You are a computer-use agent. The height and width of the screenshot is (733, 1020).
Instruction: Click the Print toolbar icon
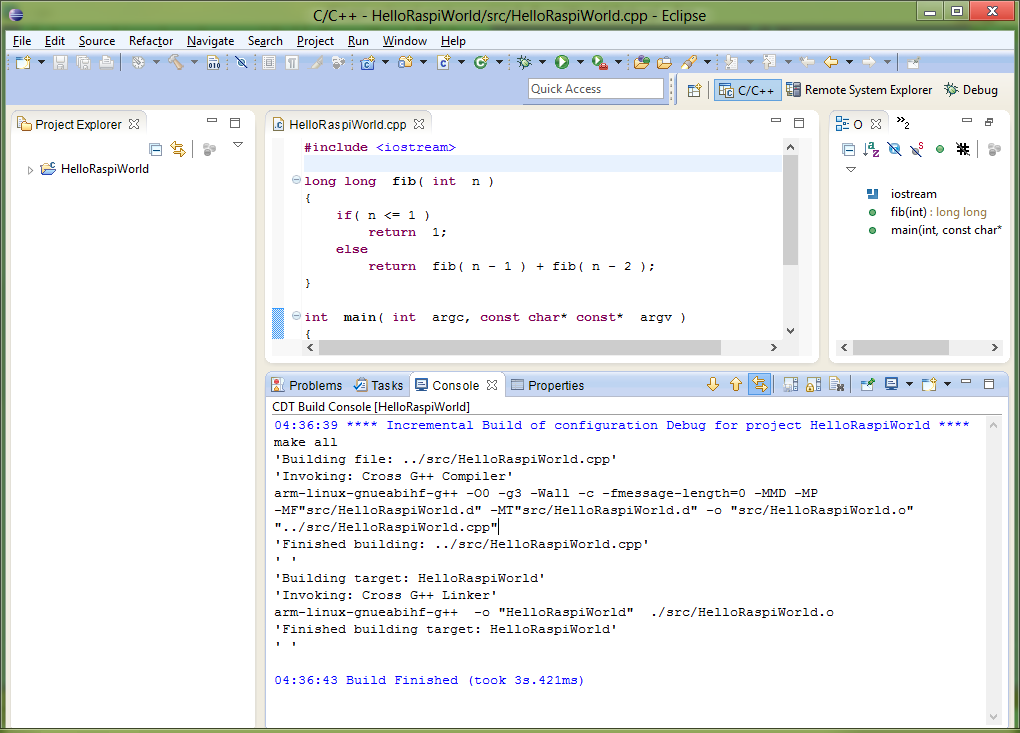[x=106, y=62]
